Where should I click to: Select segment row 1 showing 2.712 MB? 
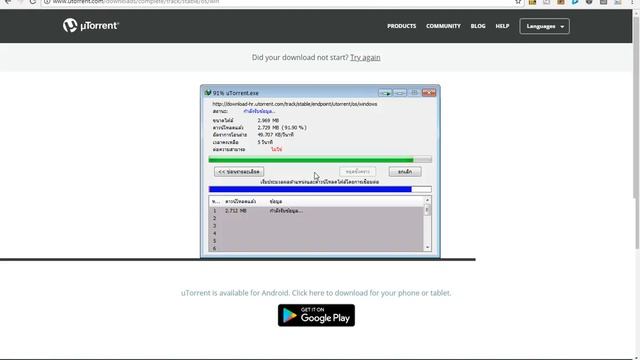316,211
